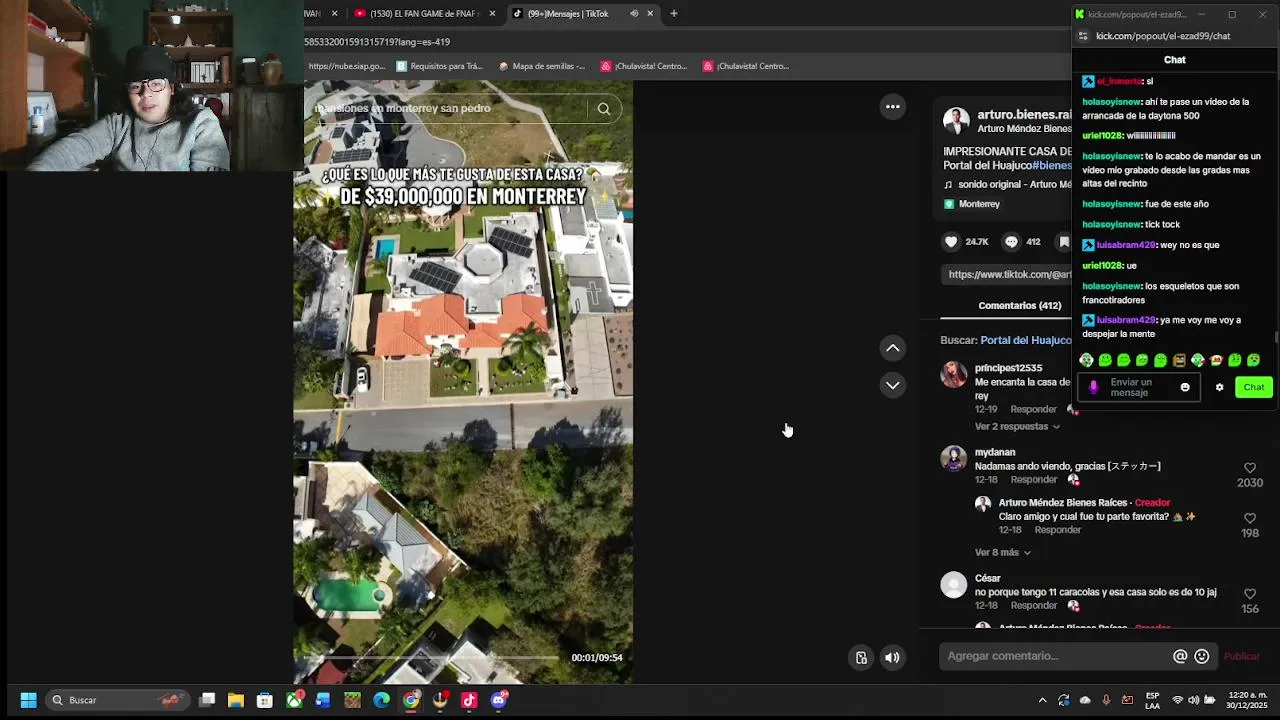
Task: Reply to mydanan's comment via Responder
Action: tap(1033, 480)
